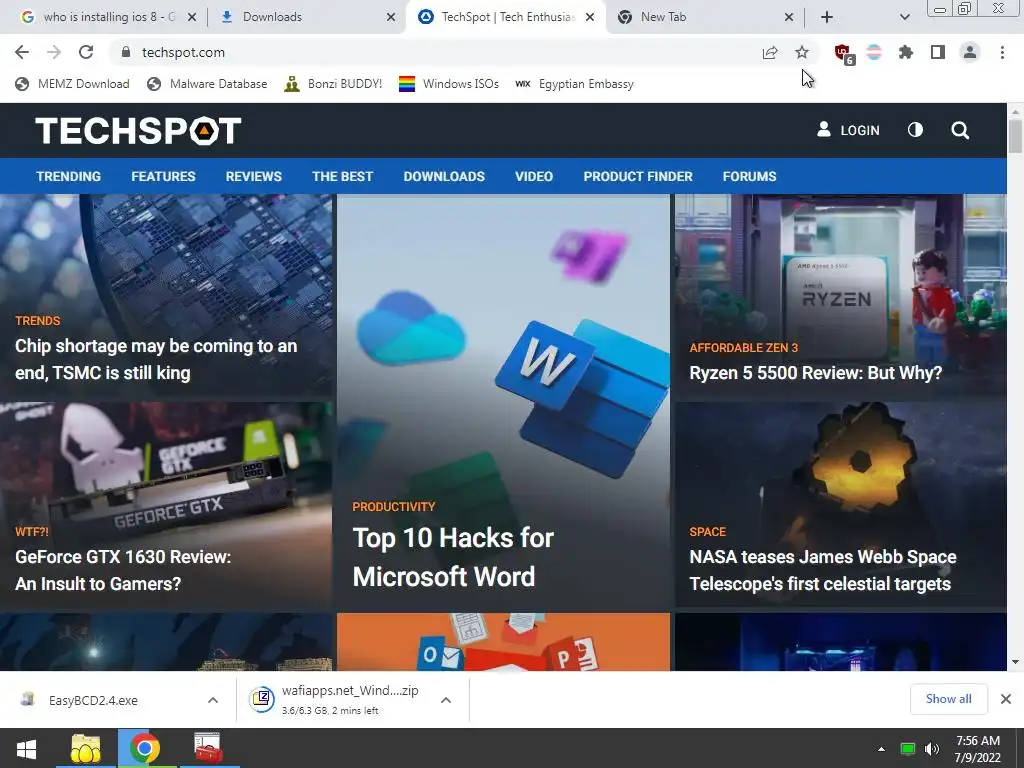This screenshot has height=768, width=1024.
Task: Open EasyBCD2.4.exe download item
Action: point(93,700)
